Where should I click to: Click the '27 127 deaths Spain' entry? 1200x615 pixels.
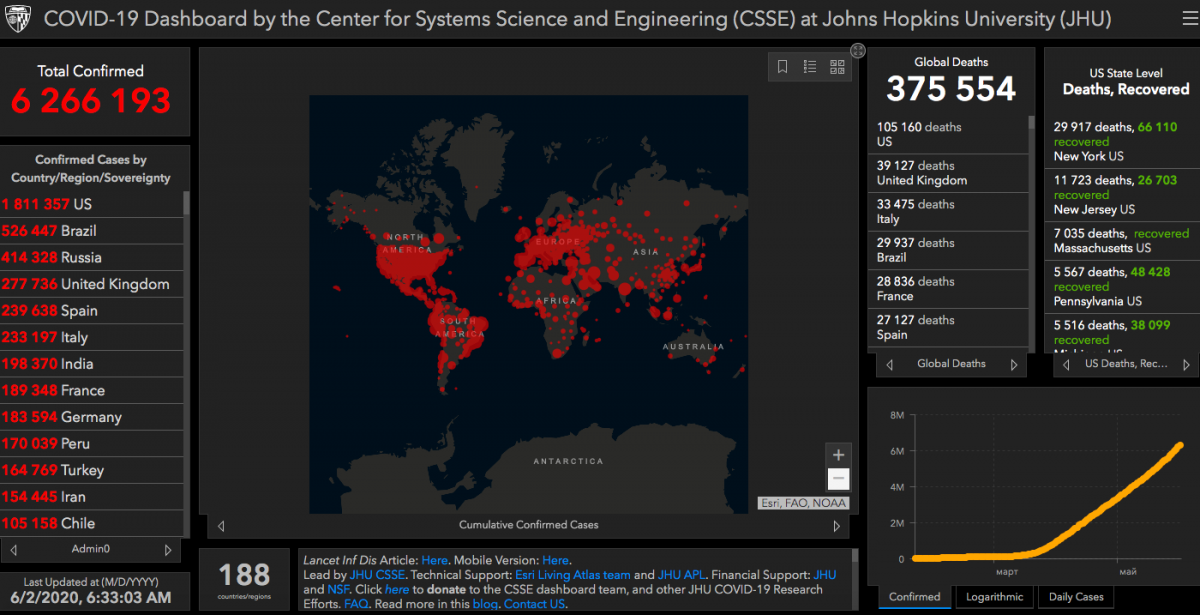tap(948, 327)
